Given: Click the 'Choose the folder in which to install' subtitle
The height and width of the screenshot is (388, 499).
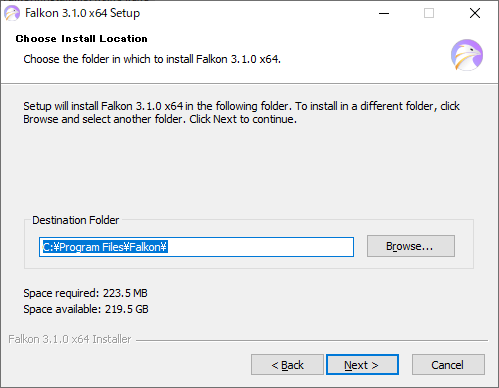Looking at the screenshot, I should (152, 59).
